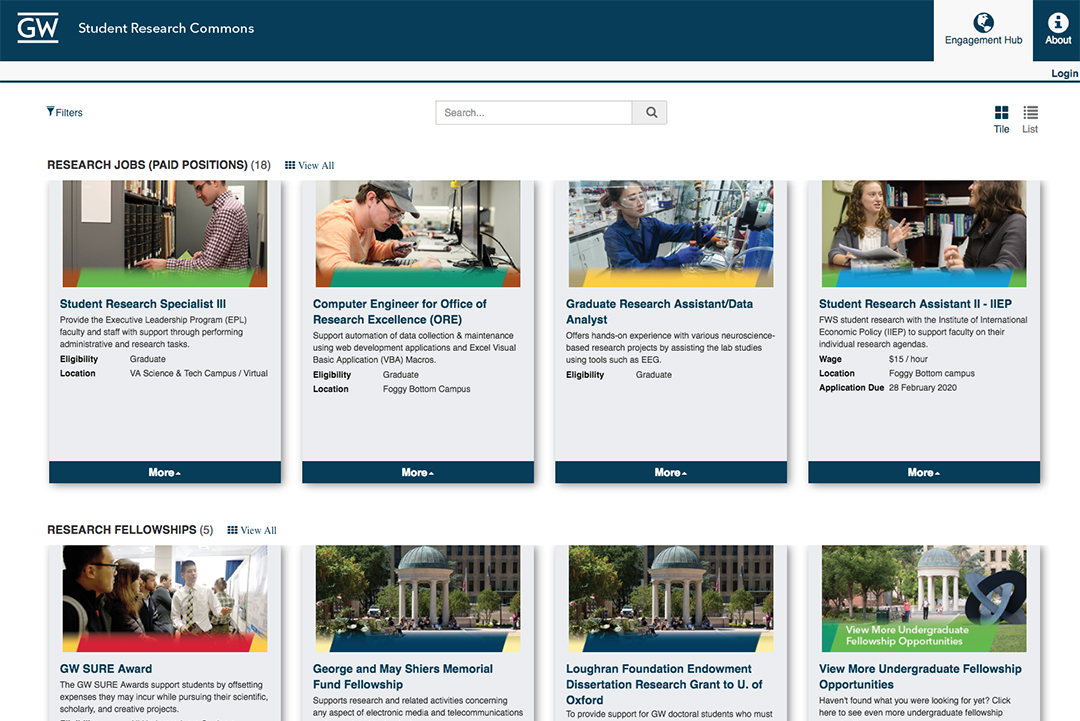Select Student Research Commons header title
Viewport: 1080px width, 721px height.
(166, 28)
